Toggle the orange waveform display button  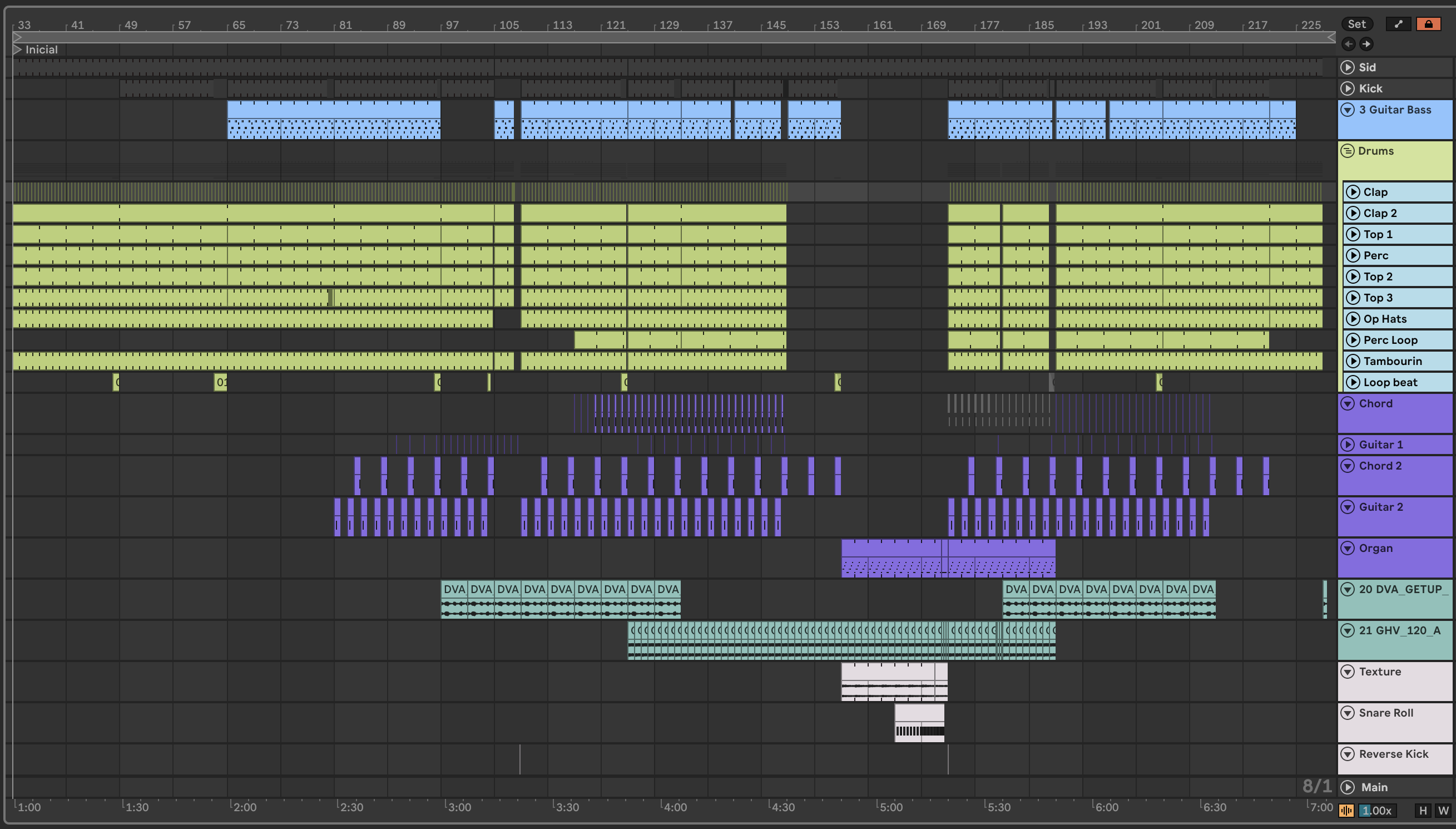pyautogui.click(x=1346, y=810)
